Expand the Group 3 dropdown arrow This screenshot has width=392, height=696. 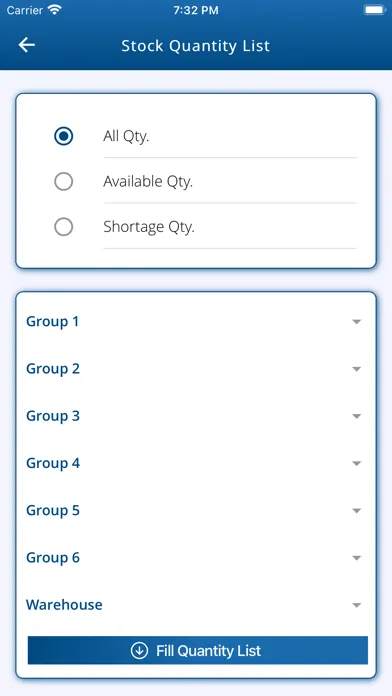tap(356, 416)
